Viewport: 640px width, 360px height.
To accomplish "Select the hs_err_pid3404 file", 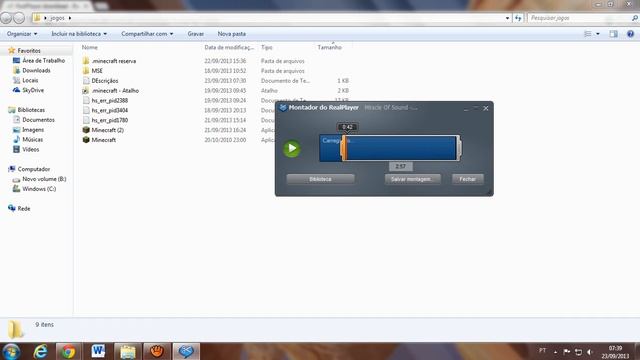I will point(110,110).
